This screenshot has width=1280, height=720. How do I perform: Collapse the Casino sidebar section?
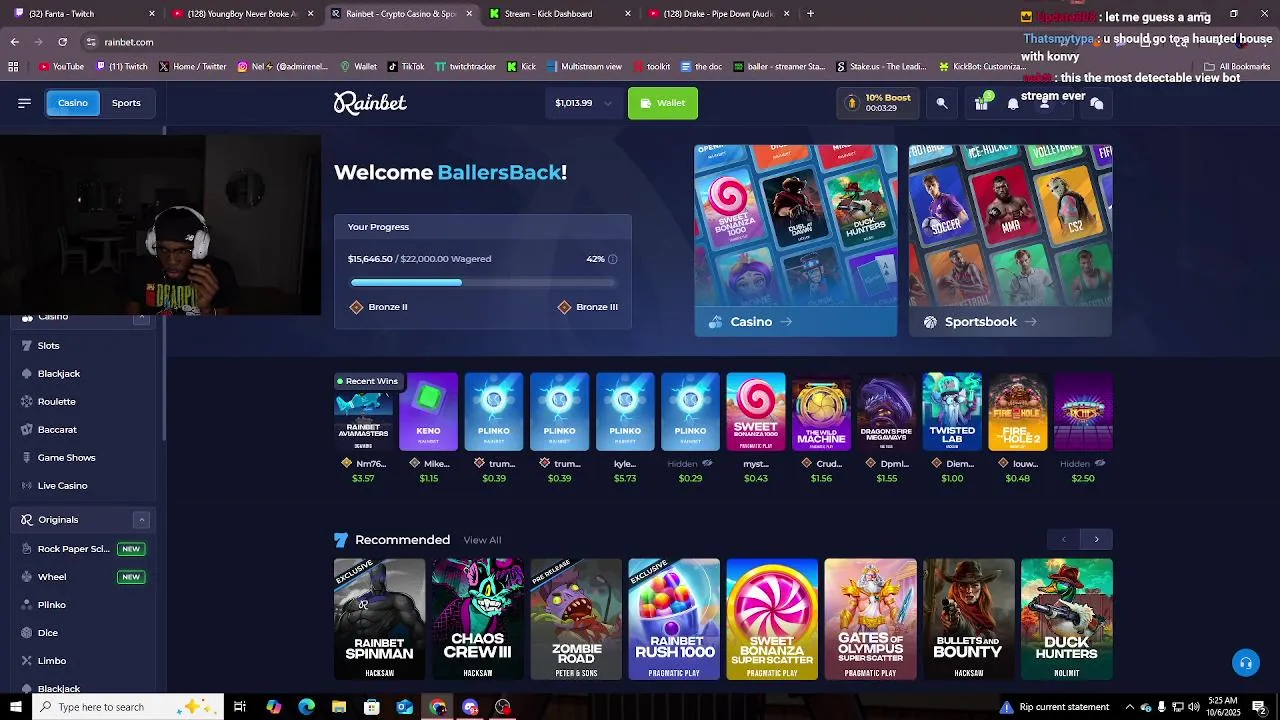coord(141,317)
